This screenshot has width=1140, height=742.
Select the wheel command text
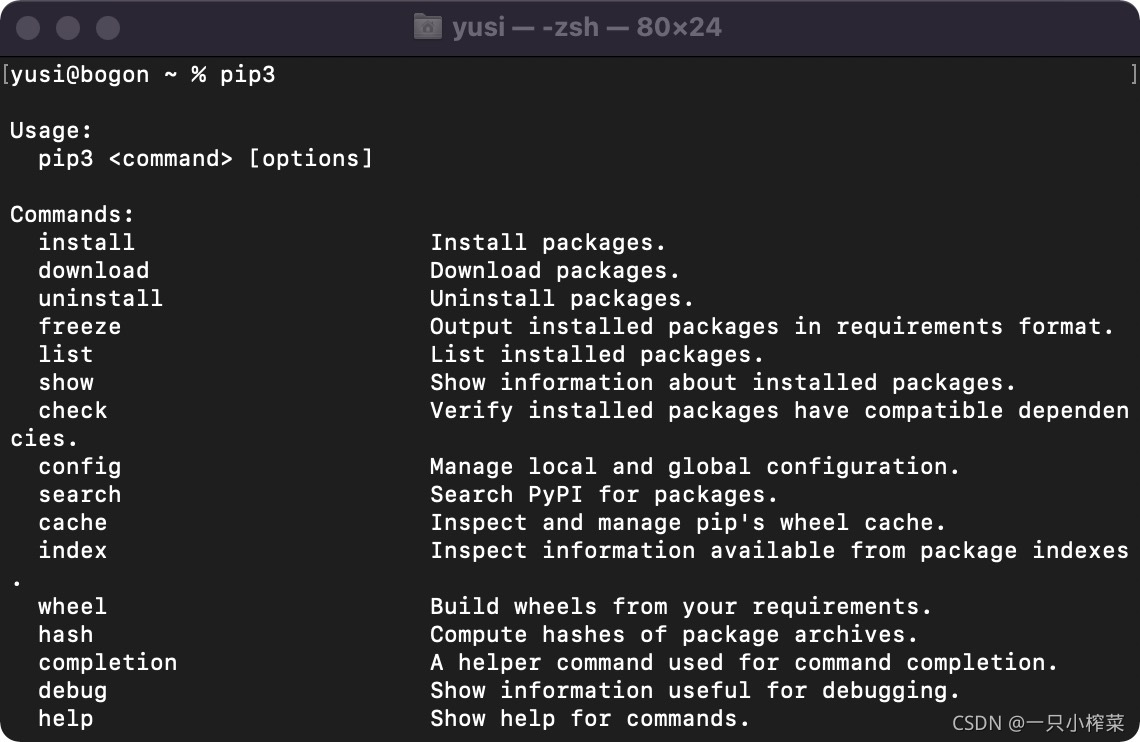(x=72, y=606)
